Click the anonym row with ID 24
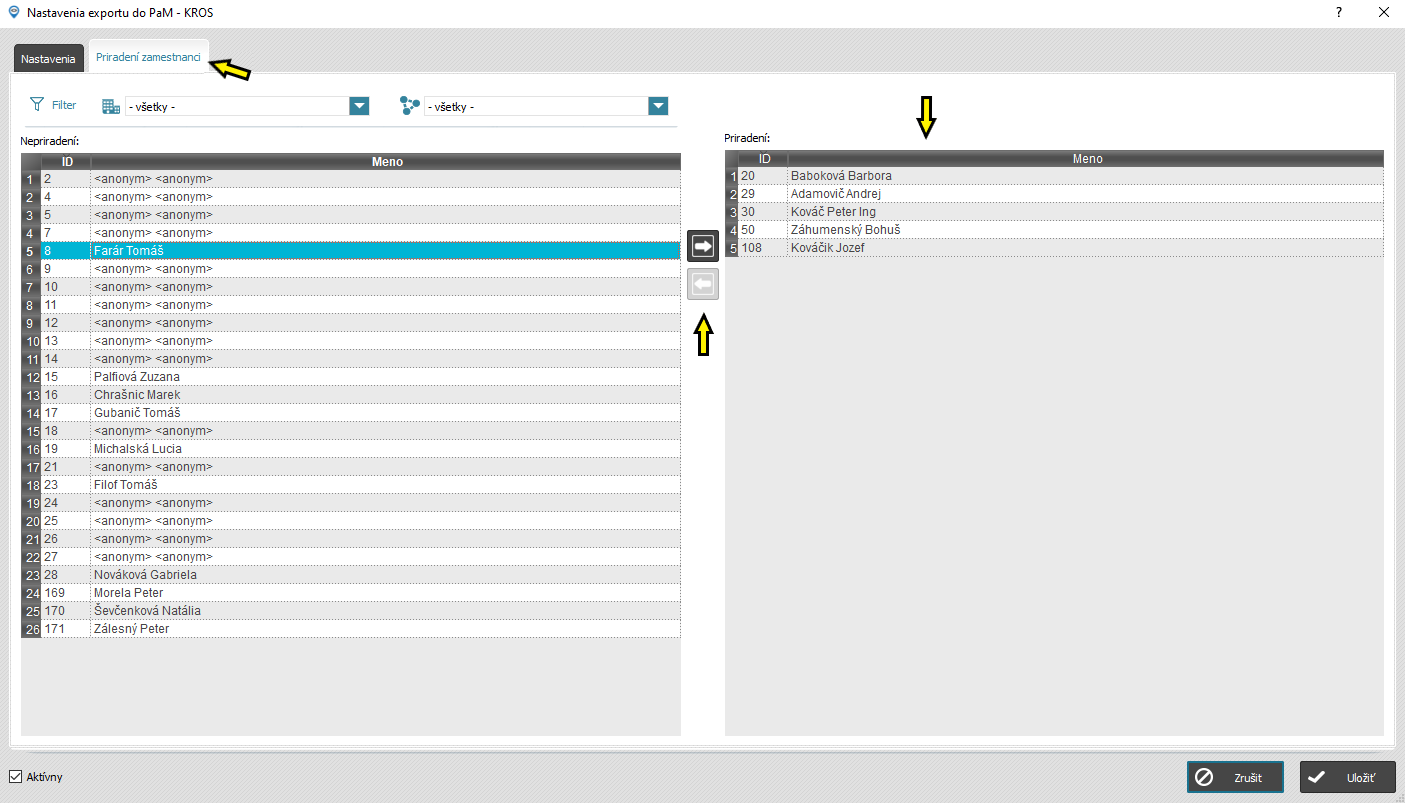 click(x=351, y=503)
